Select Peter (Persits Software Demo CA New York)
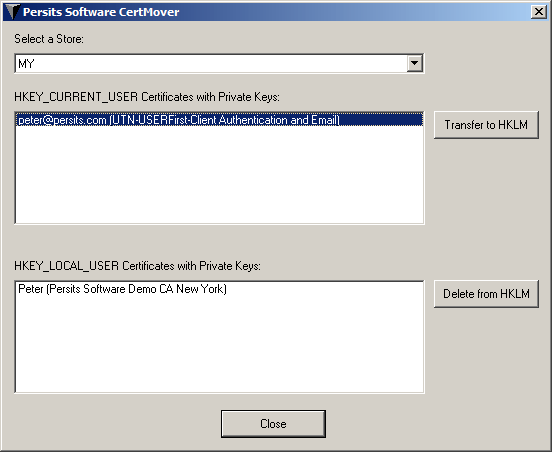 pos(123,289)
